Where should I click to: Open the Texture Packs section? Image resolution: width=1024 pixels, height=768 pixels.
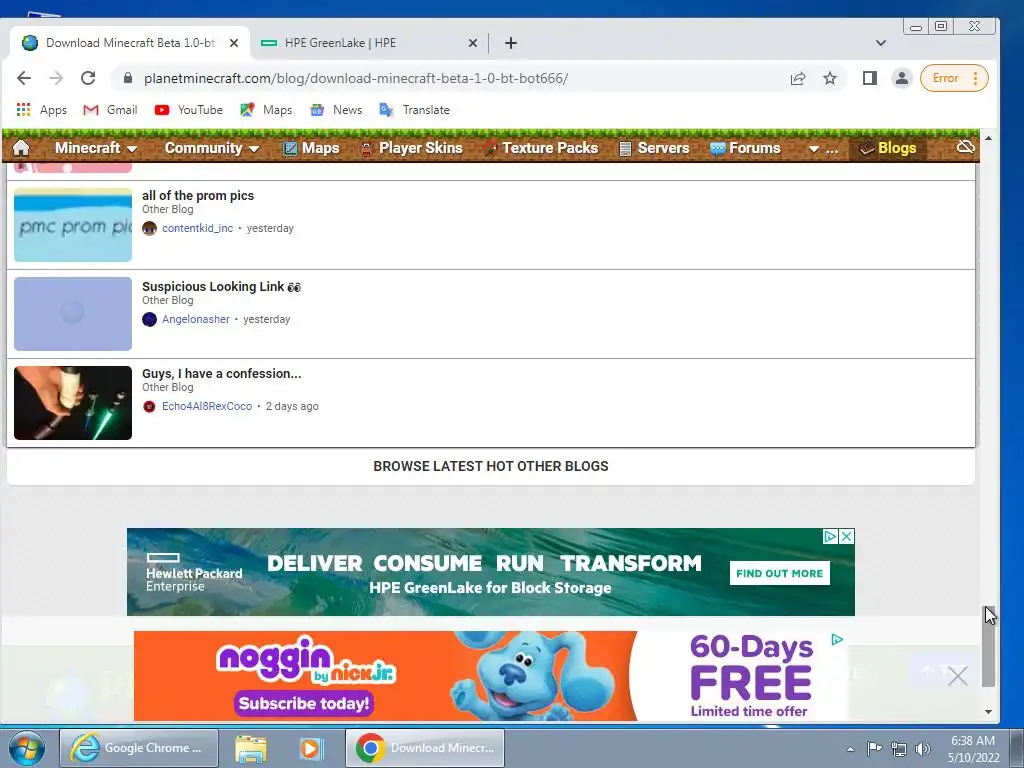(541, 148)
